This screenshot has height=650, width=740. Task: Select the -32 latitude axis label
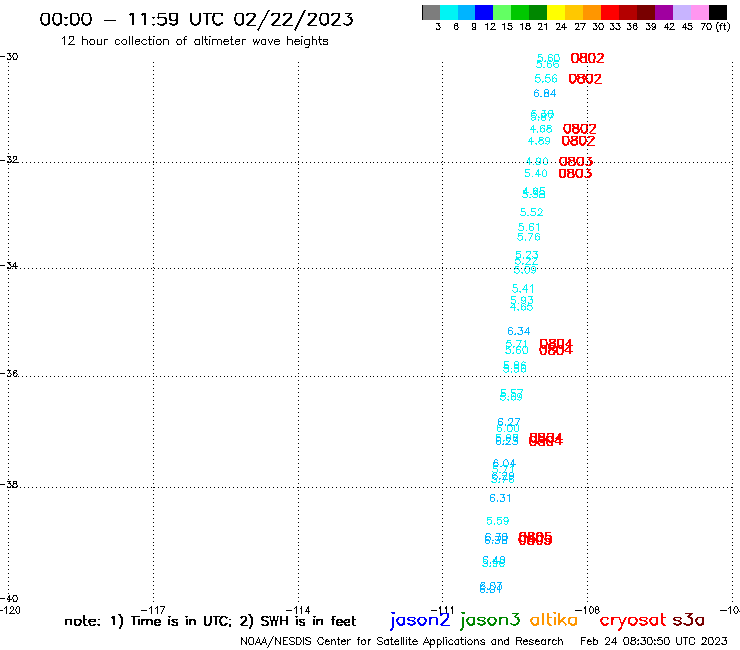coord(9,160)
